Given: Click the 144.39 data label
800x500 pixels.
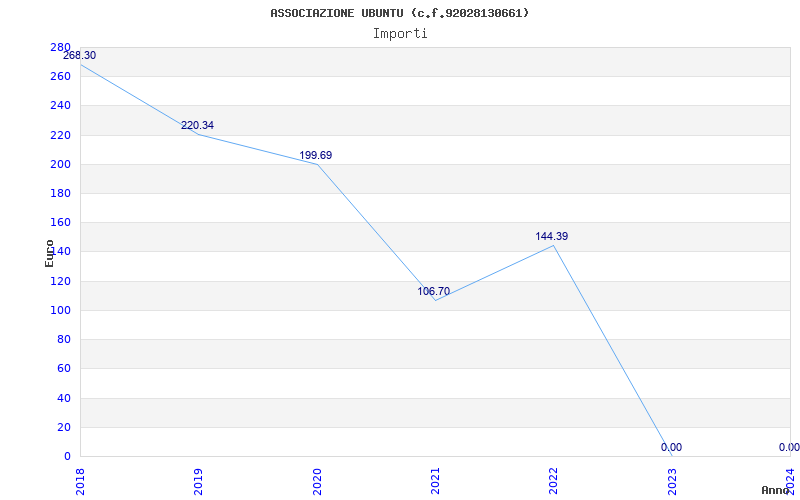Looking at the screenshot, I should [x=552, y=236].
